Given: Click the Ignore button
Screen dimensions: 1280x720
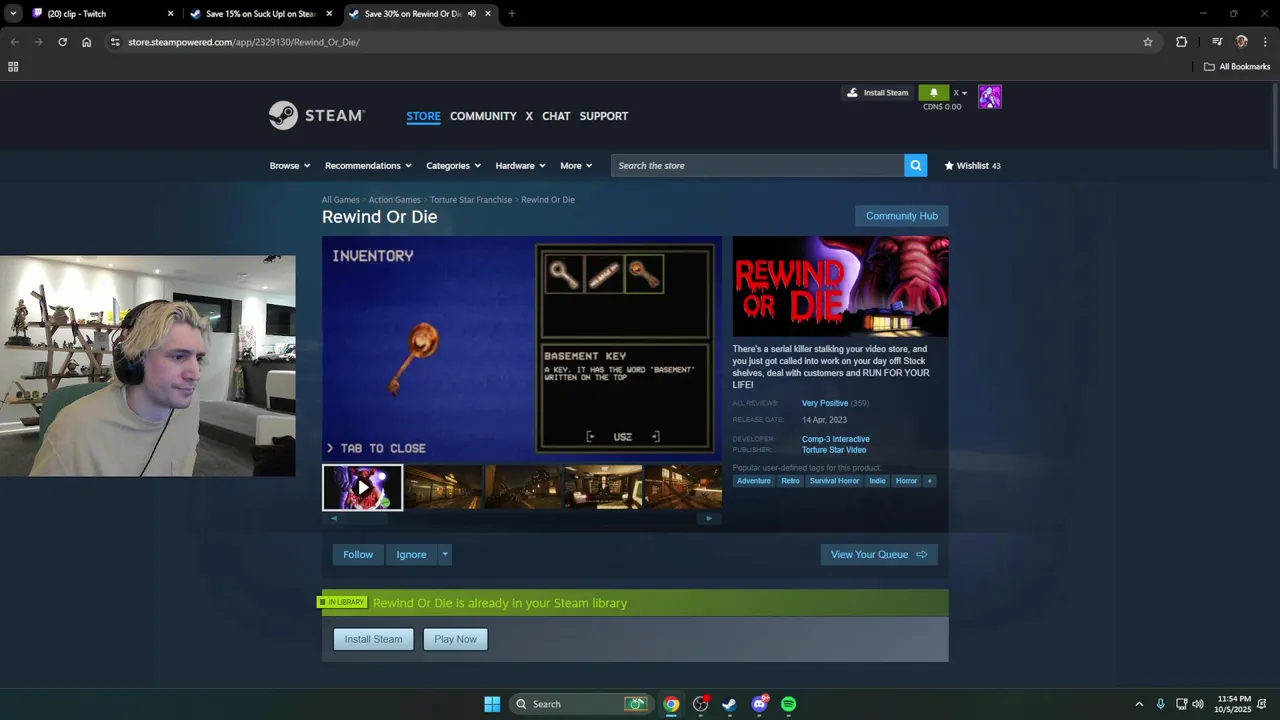Looking at the screenshot, I should (x=411, y=555).
